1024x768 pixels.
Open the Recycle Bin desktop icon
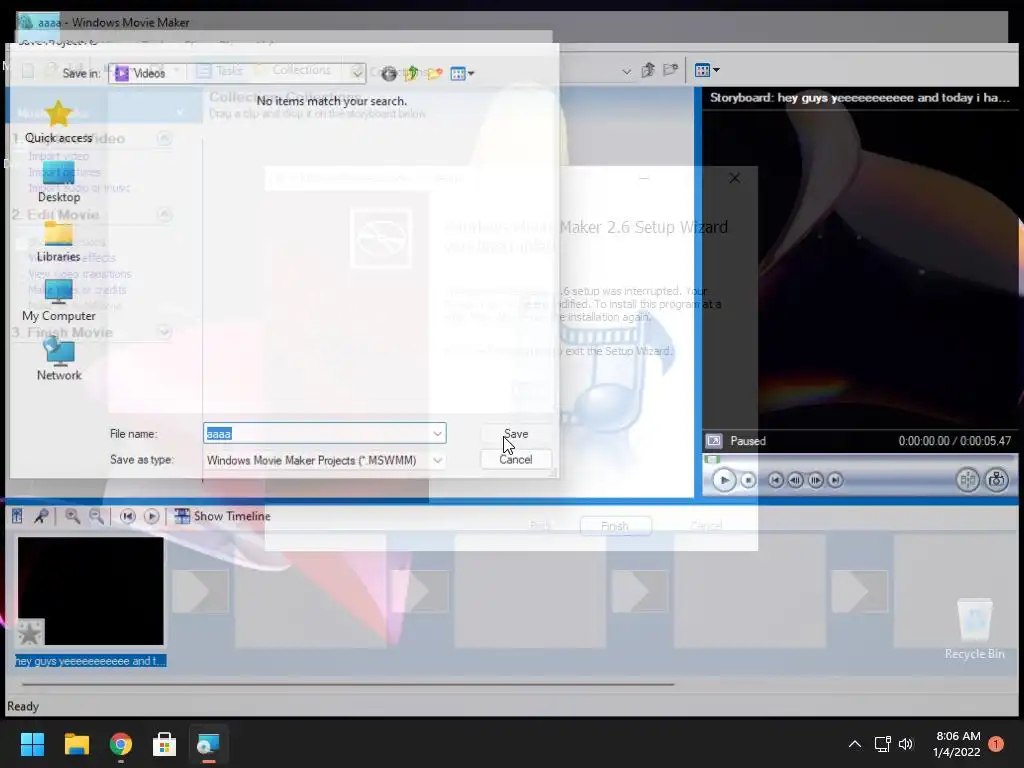pyautogui.click(x=974, y=628)
